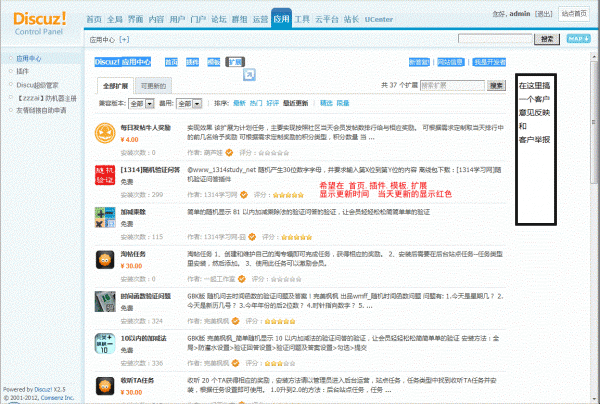The width and height of the screenshot is (600, 404).
Task: Open the 云平台 top menu
Action: pos(327,19)
